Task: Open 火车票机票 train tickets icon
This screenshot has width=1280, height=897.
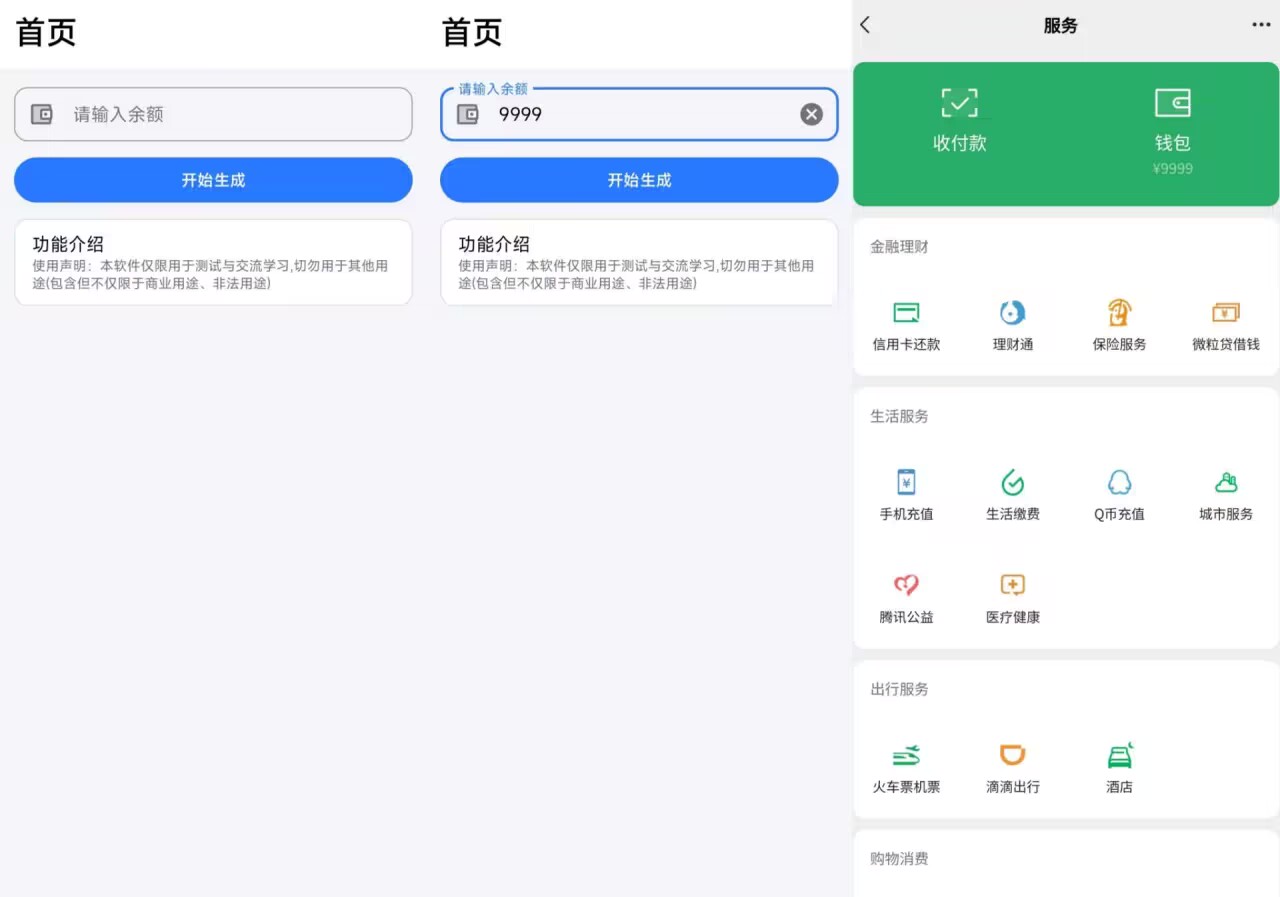Action: (906, 755)
